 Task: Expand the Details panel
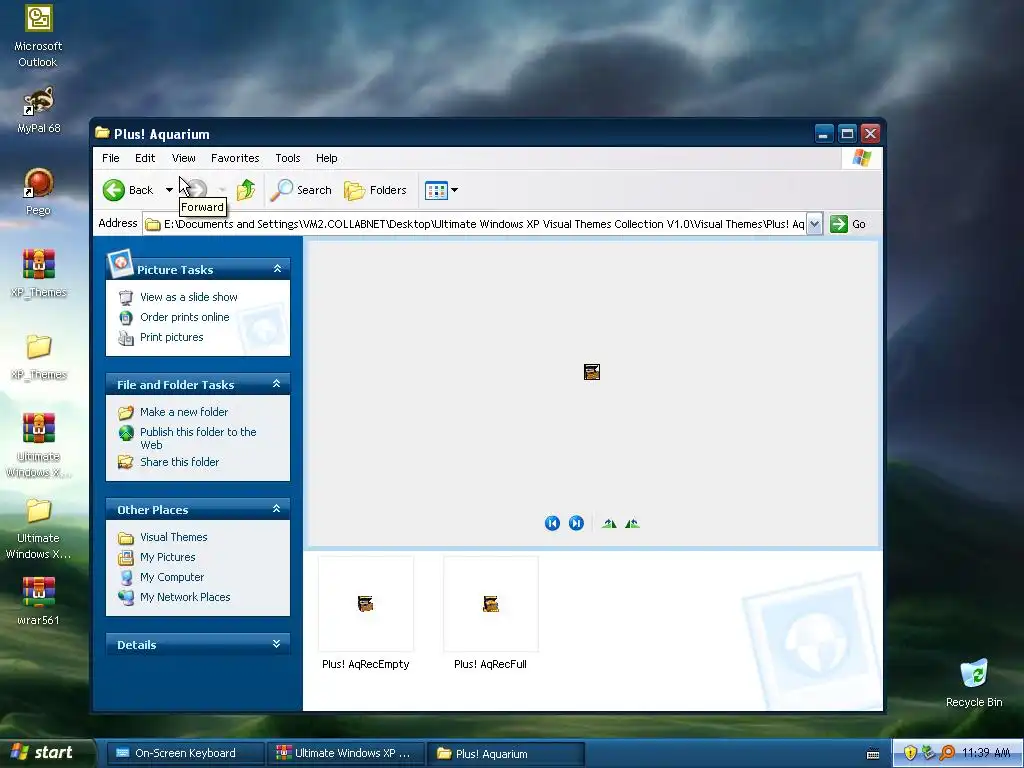coord(276,644)
